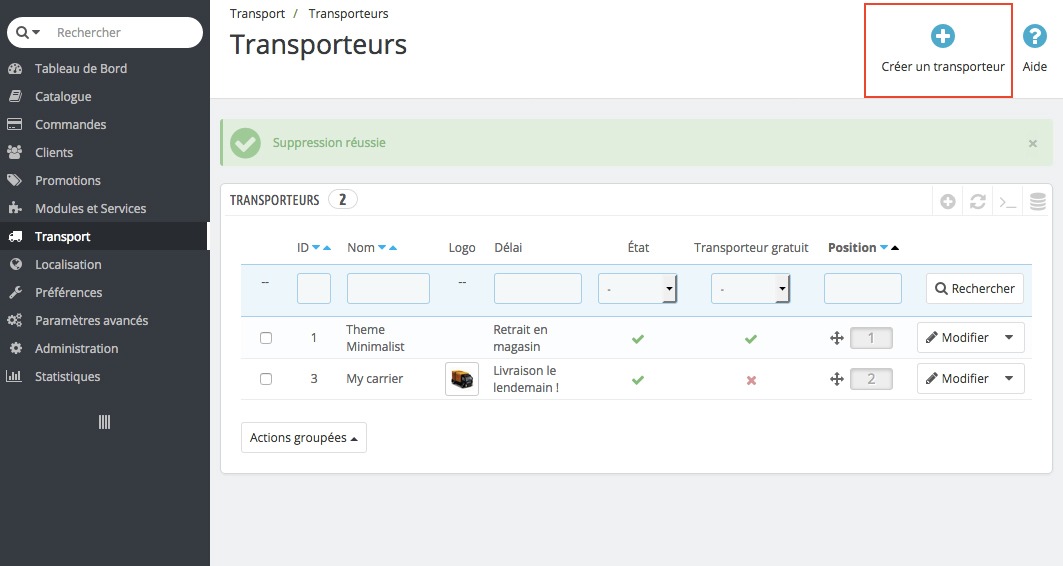Select the checkbox for Theme Minimalist row
Viewport: 1063px width, 566px height.
266,338
